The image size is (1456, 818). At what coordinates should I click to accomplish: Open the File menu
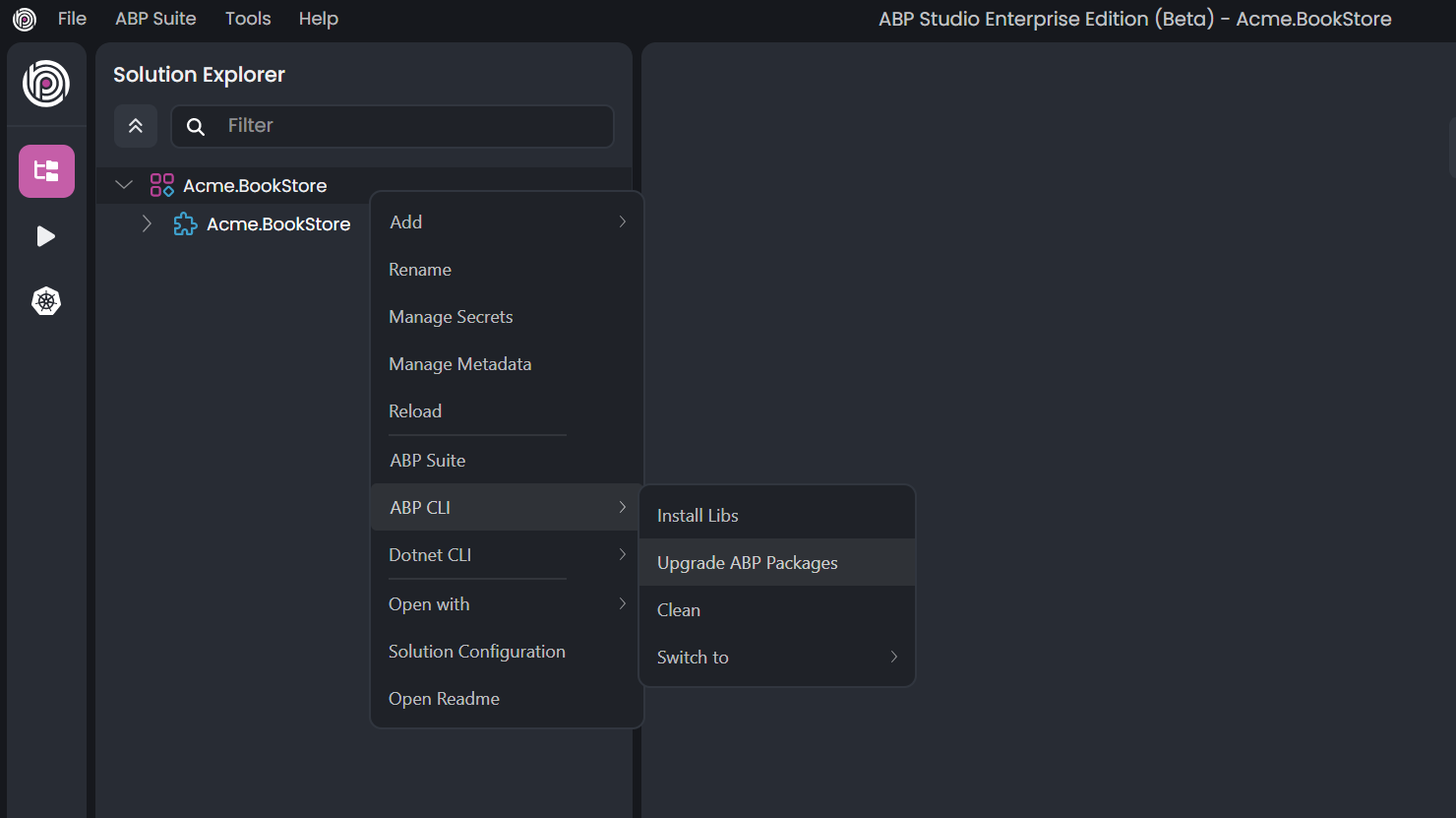[72, 19]
